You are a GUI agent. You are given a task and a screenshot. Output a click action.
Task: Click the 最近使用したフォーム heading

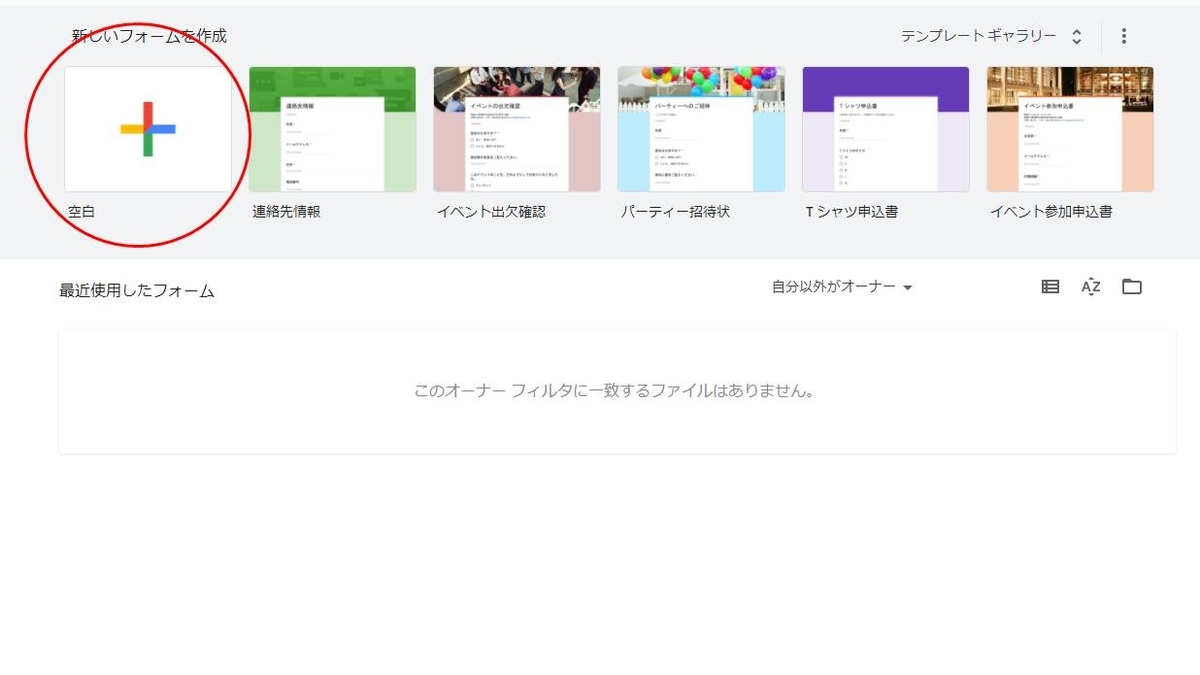(x=137, y=291)
